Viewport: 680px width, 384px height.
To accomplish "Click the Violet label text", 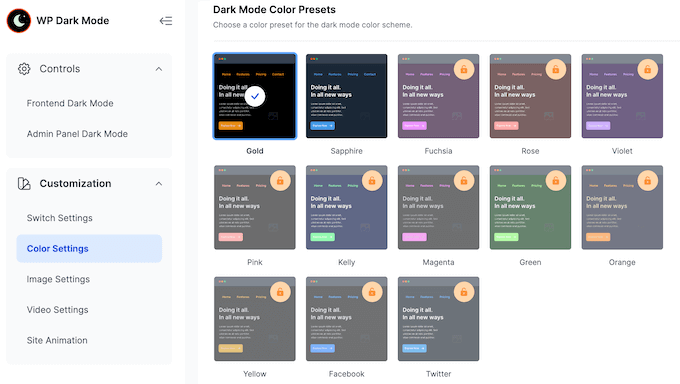I will pos(622,151).
